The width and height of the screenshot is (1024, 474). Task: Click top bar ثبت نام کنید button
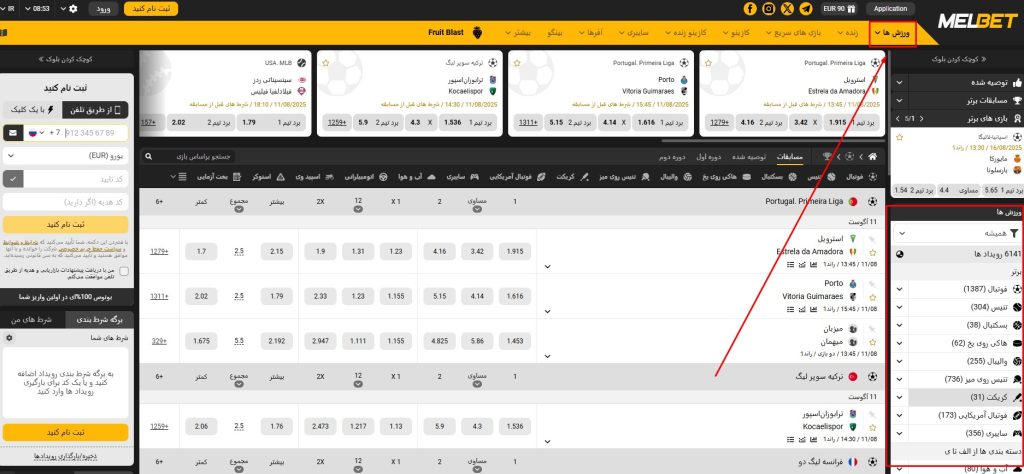pyautogui.click(x=151, y=9)
